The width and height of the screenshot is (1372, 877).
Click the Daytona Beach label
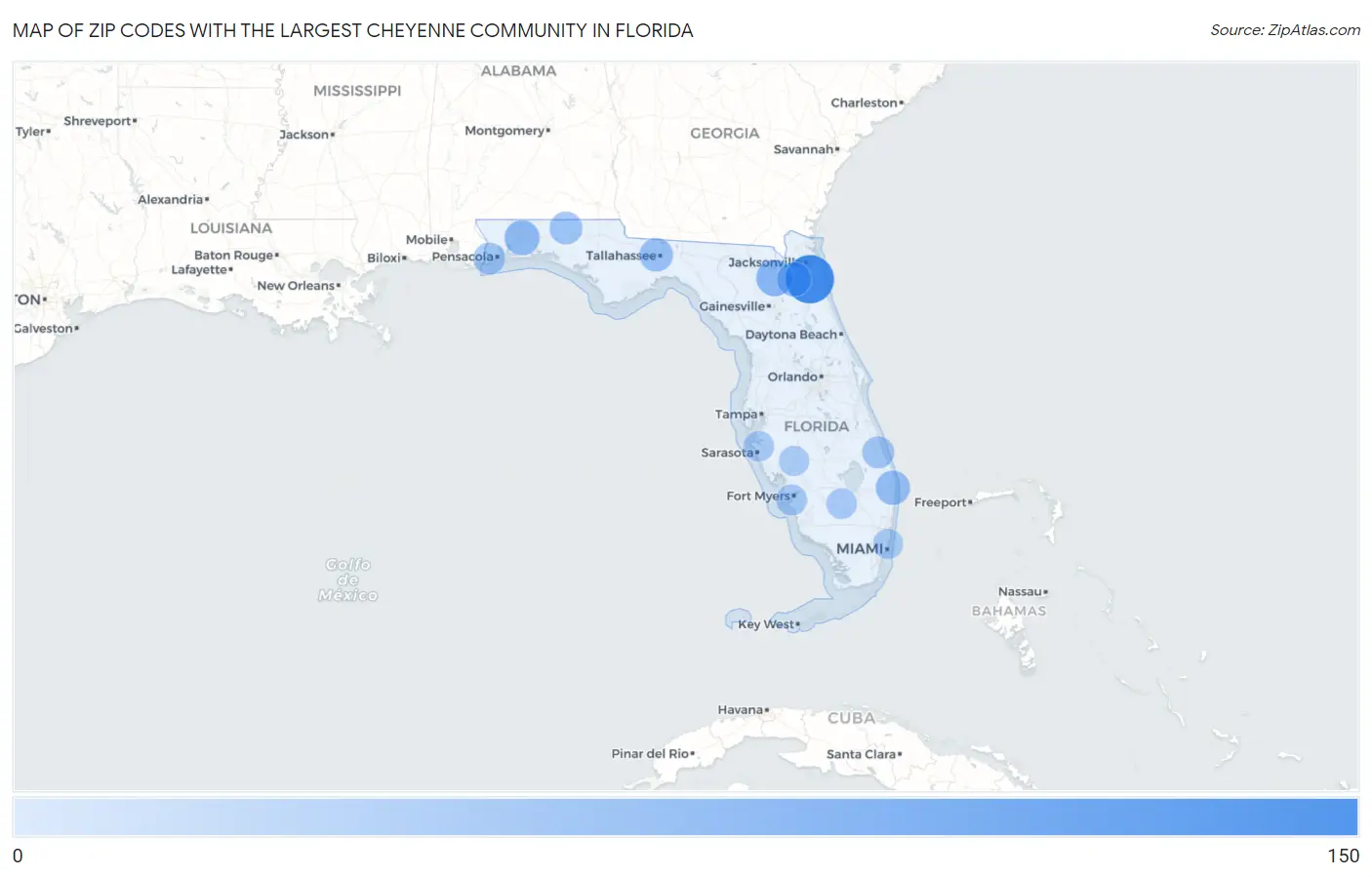[x=791, y=335]
